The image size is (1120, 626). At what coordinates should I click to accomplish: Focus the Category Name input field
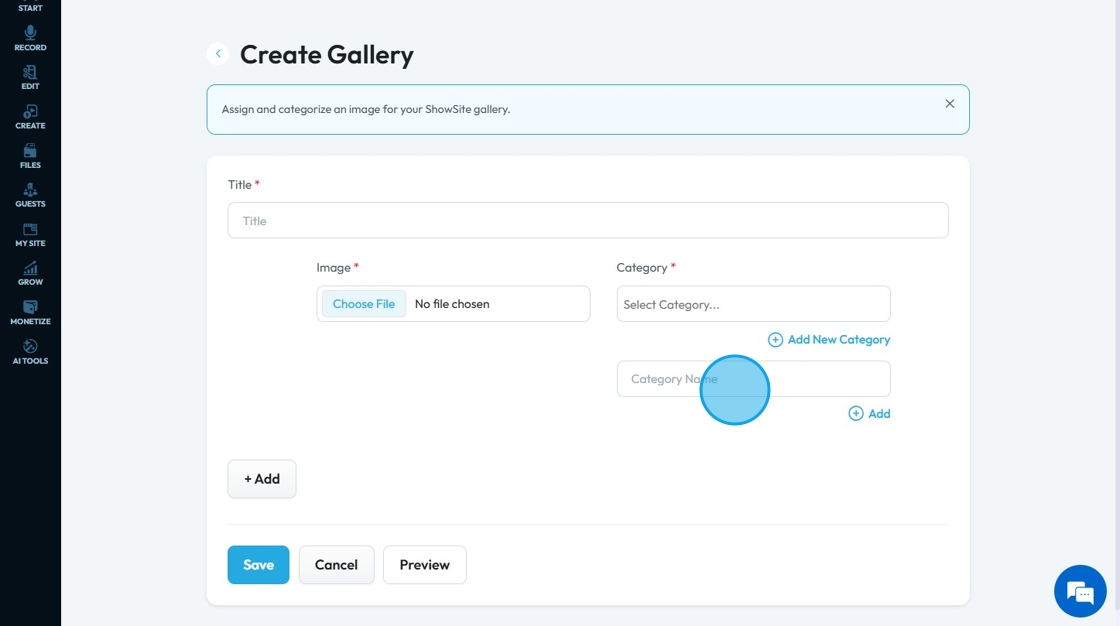coord(660,379)
